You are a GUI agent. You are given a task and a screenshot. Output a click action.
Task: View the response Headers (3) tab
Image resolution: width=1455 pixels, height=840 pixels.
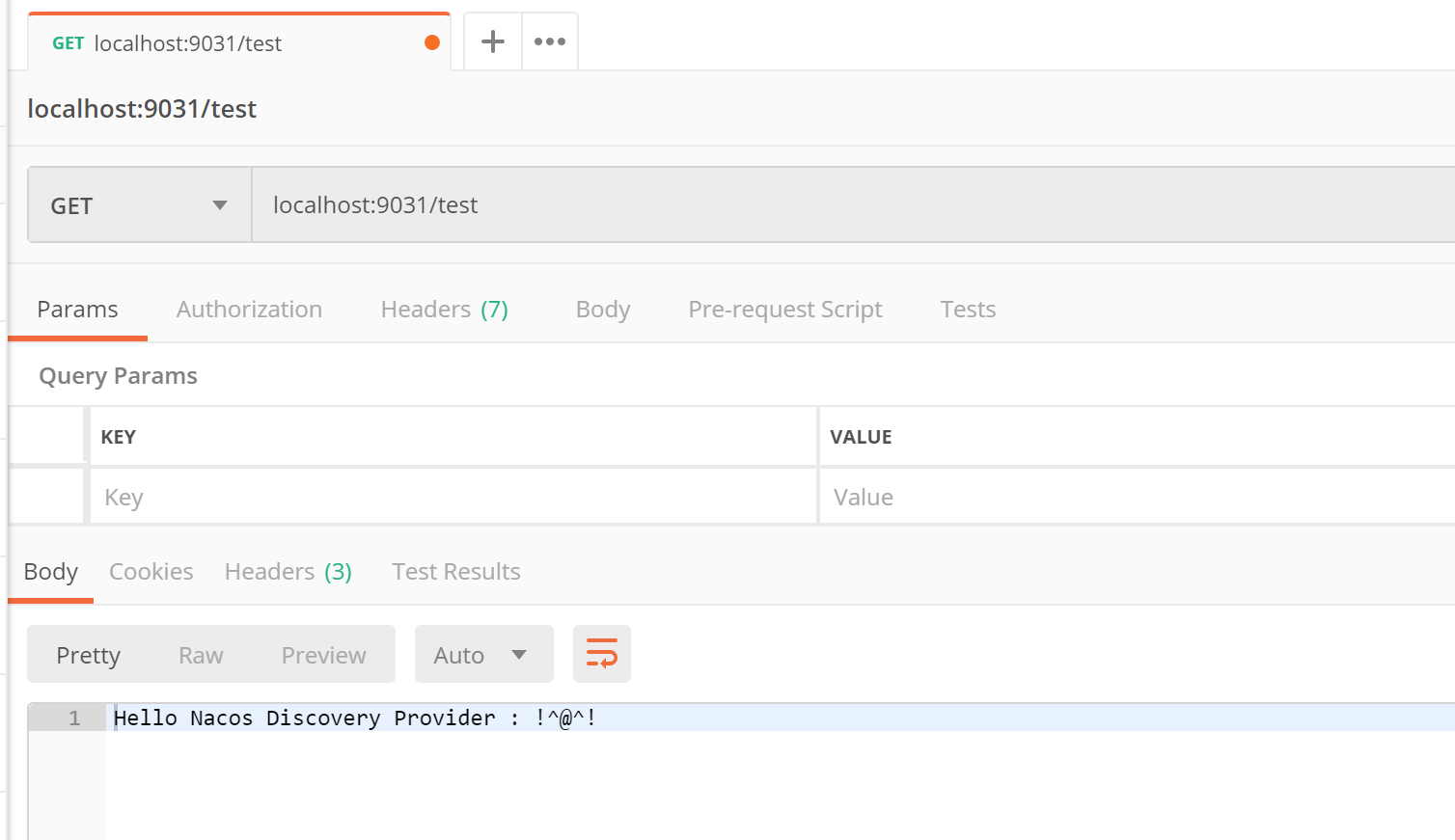[288, 572]
